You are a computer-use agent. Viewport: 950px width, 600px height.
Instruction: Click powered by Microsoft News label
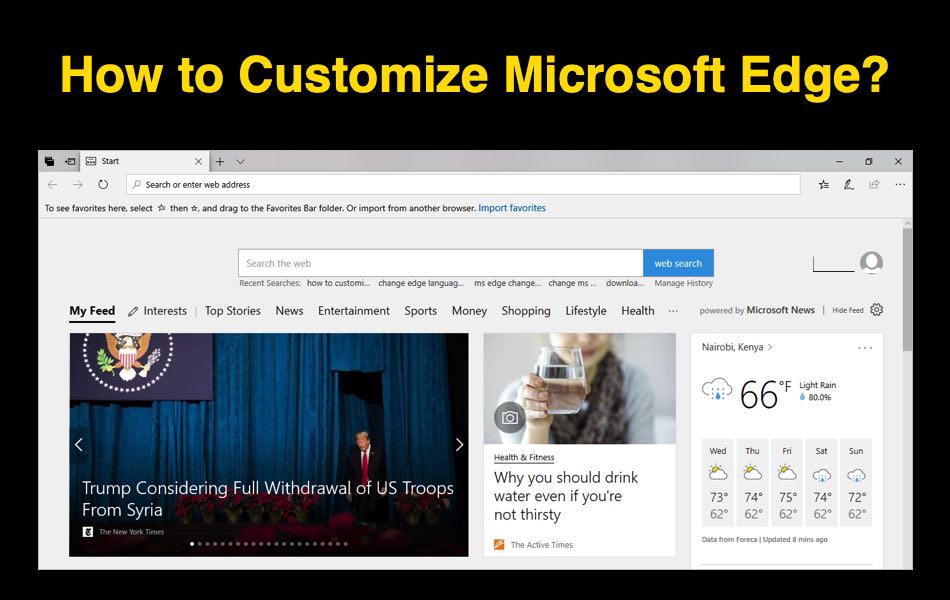coord(757,310)
